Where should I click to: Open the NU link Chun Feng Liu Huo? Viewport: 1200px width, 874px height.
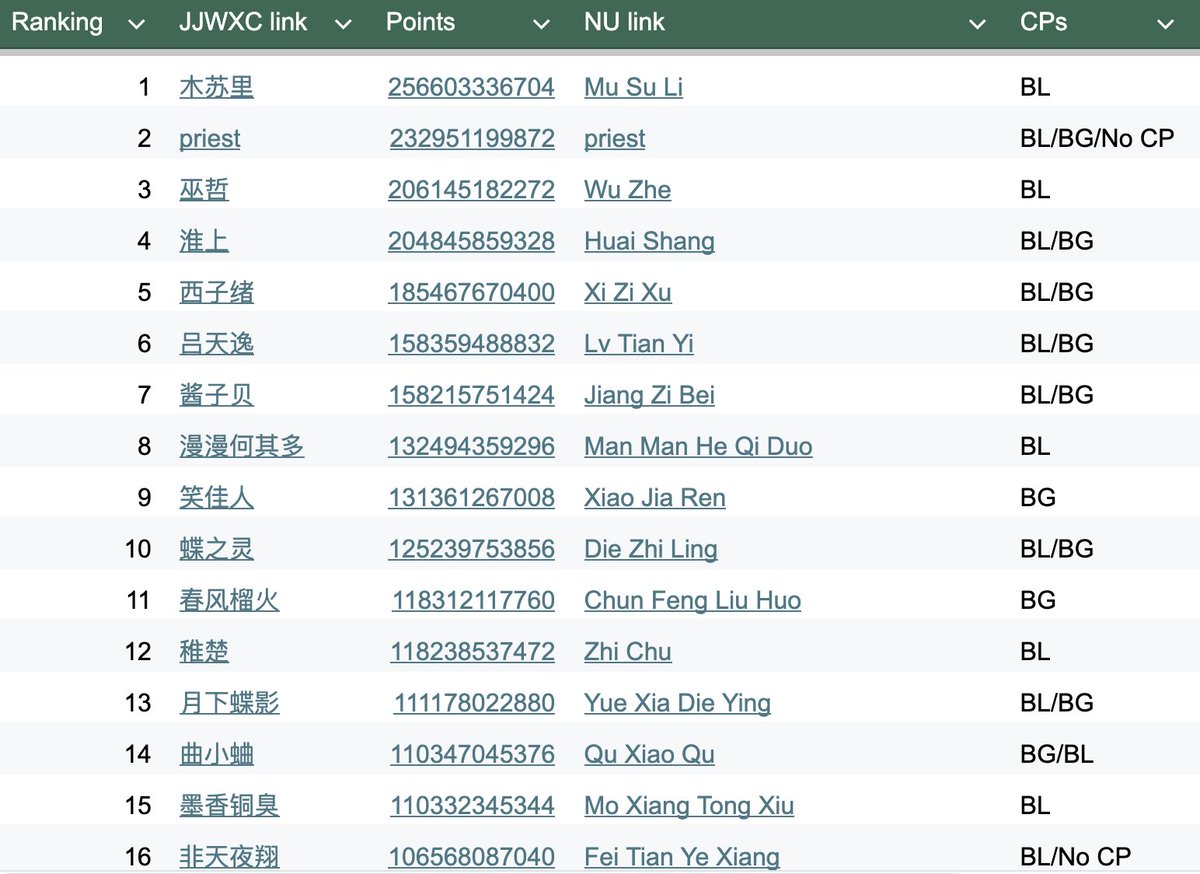tap(693, 600)
